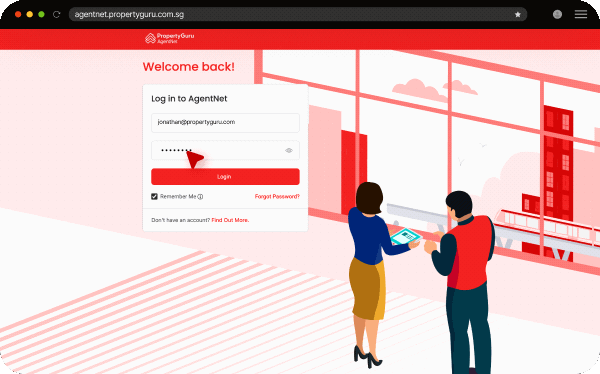Uncheck the Remember Me checkbox

coord(154,196)
